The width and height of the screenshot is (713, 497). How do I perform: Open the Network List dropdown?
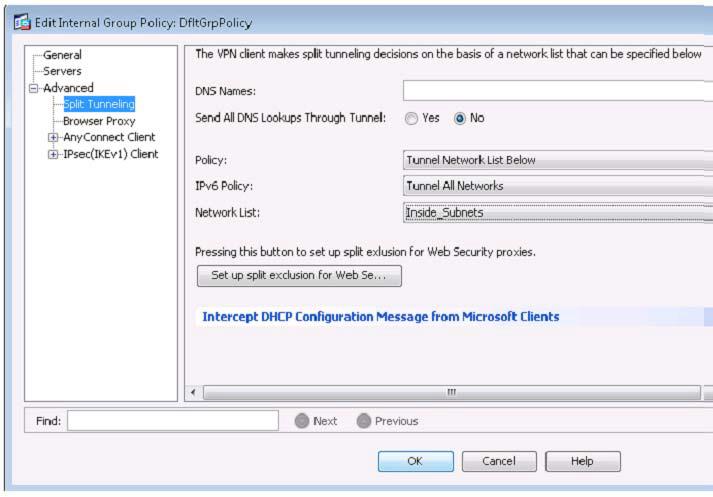click(557, 212)
